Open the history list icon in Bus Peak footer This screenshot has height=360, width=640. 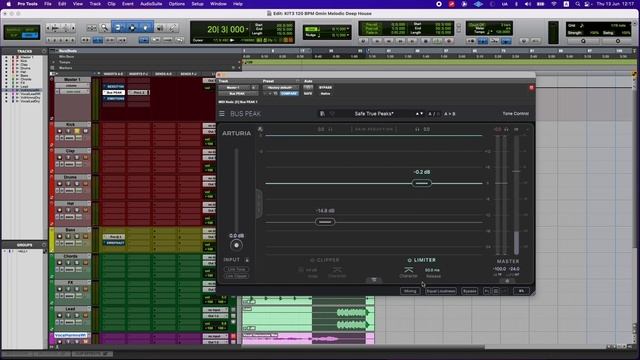(496, 291)
